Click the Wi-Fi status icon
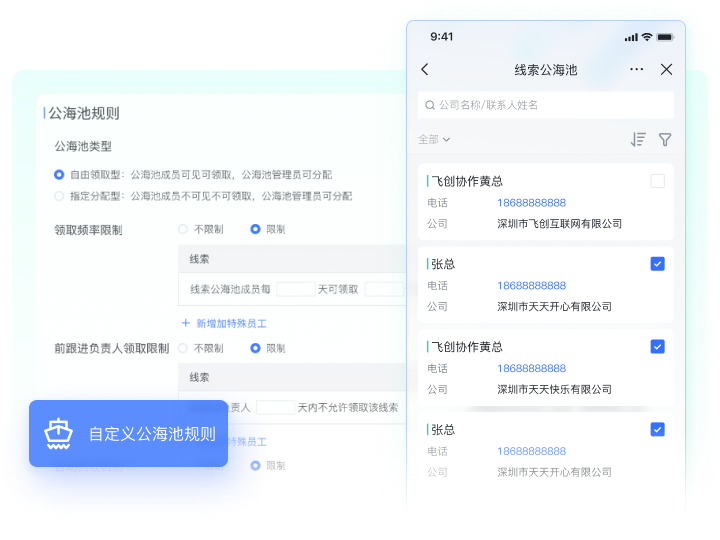 [x=647, y=37]
